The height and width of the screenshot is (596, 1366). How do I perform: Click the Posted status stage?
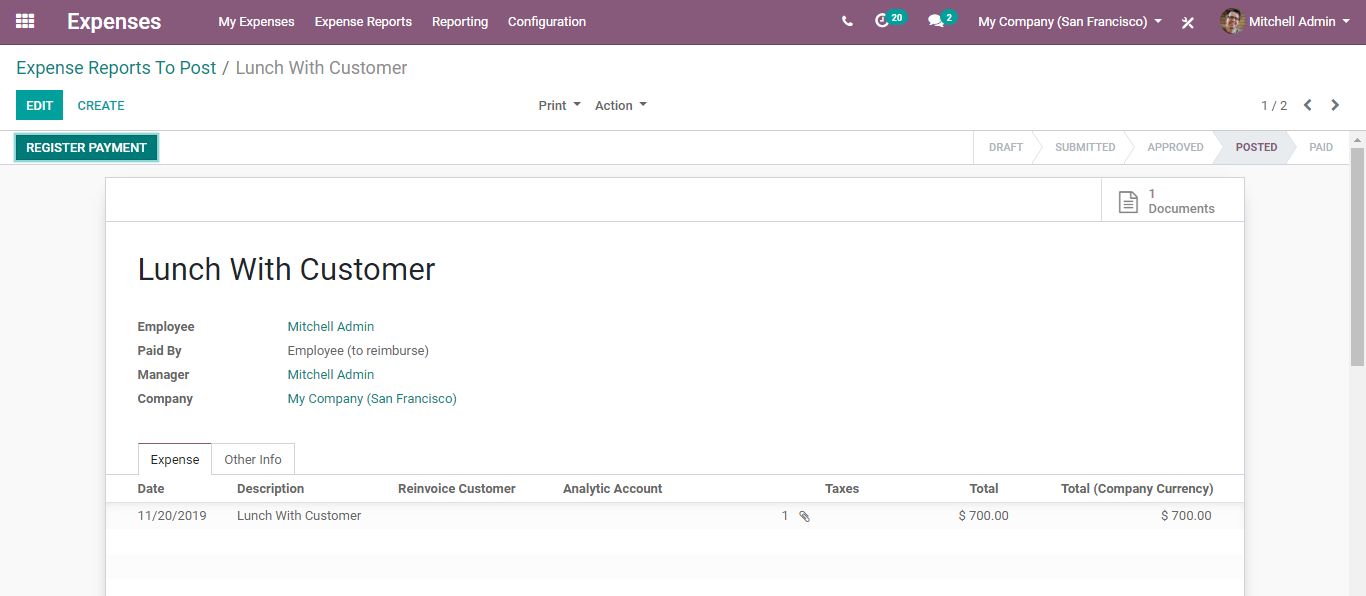(x=1256, y=147)
